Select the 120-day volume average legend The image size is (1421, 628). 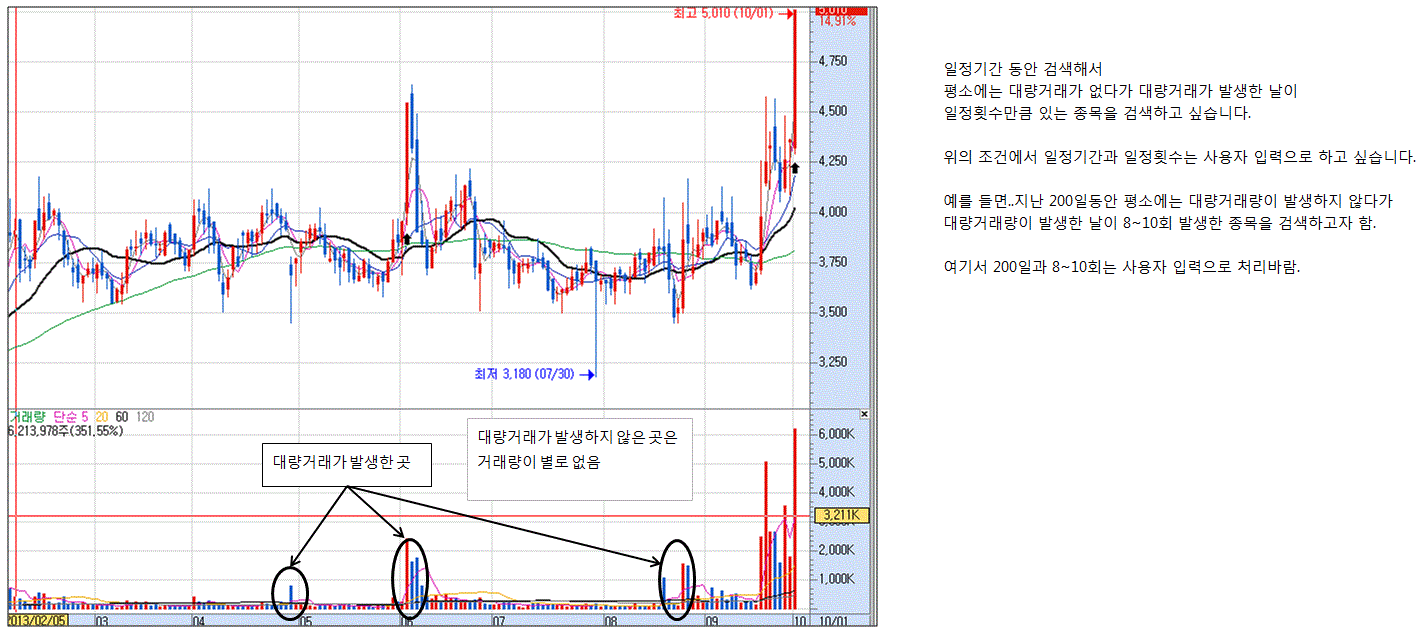click(x=145, y=415)
